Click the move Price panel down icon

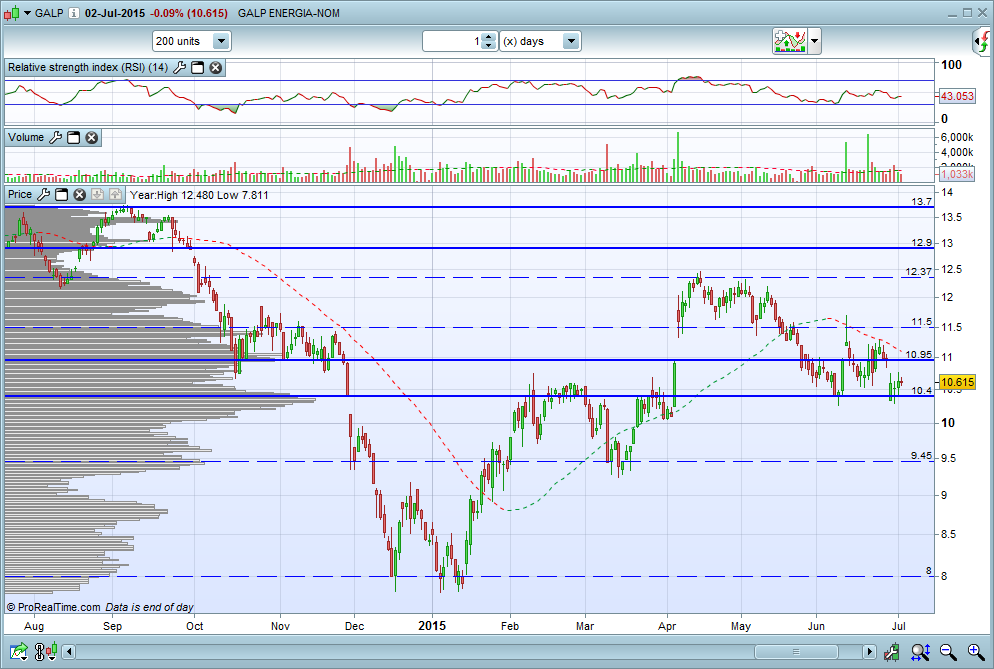(97, 195)
